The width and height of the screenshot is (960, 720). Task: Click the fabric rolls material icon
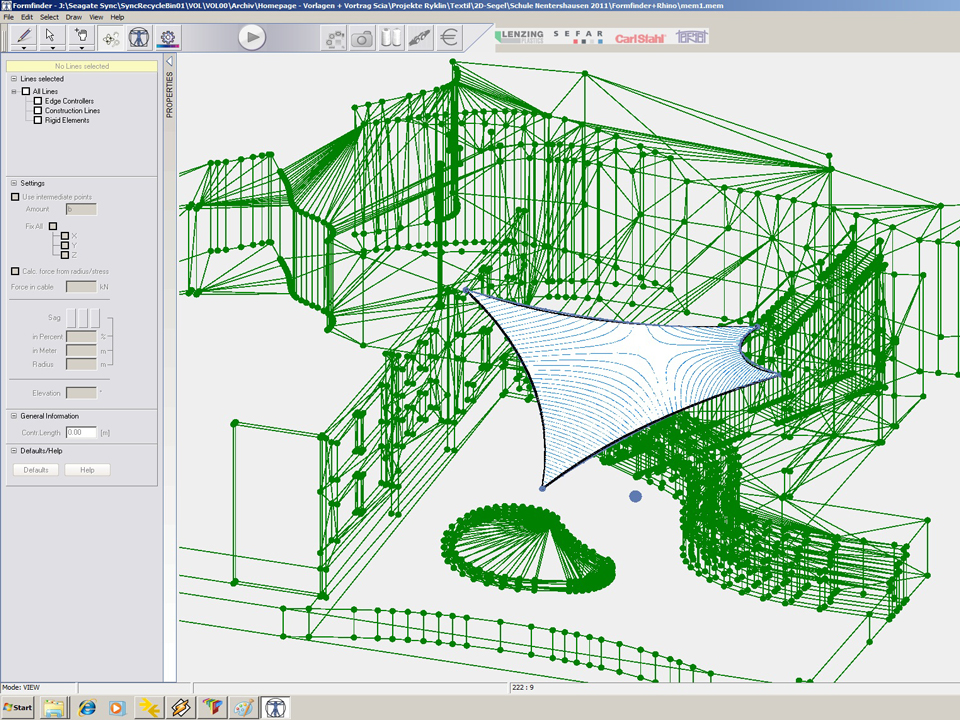tap(391, 38)
